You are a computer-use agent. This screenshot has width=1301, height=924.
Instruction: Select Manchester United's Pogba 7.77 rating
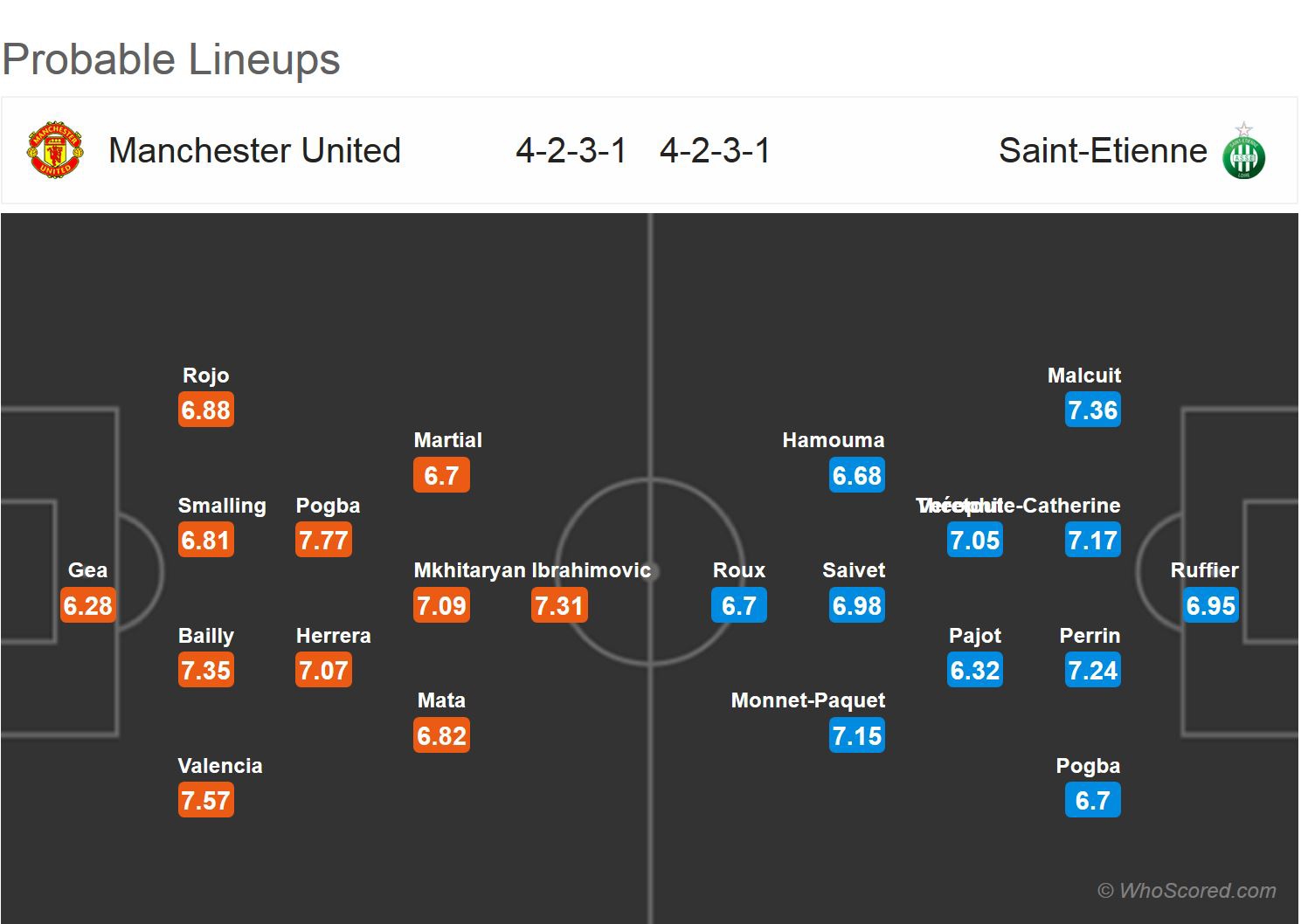click(x=323, y=541)
